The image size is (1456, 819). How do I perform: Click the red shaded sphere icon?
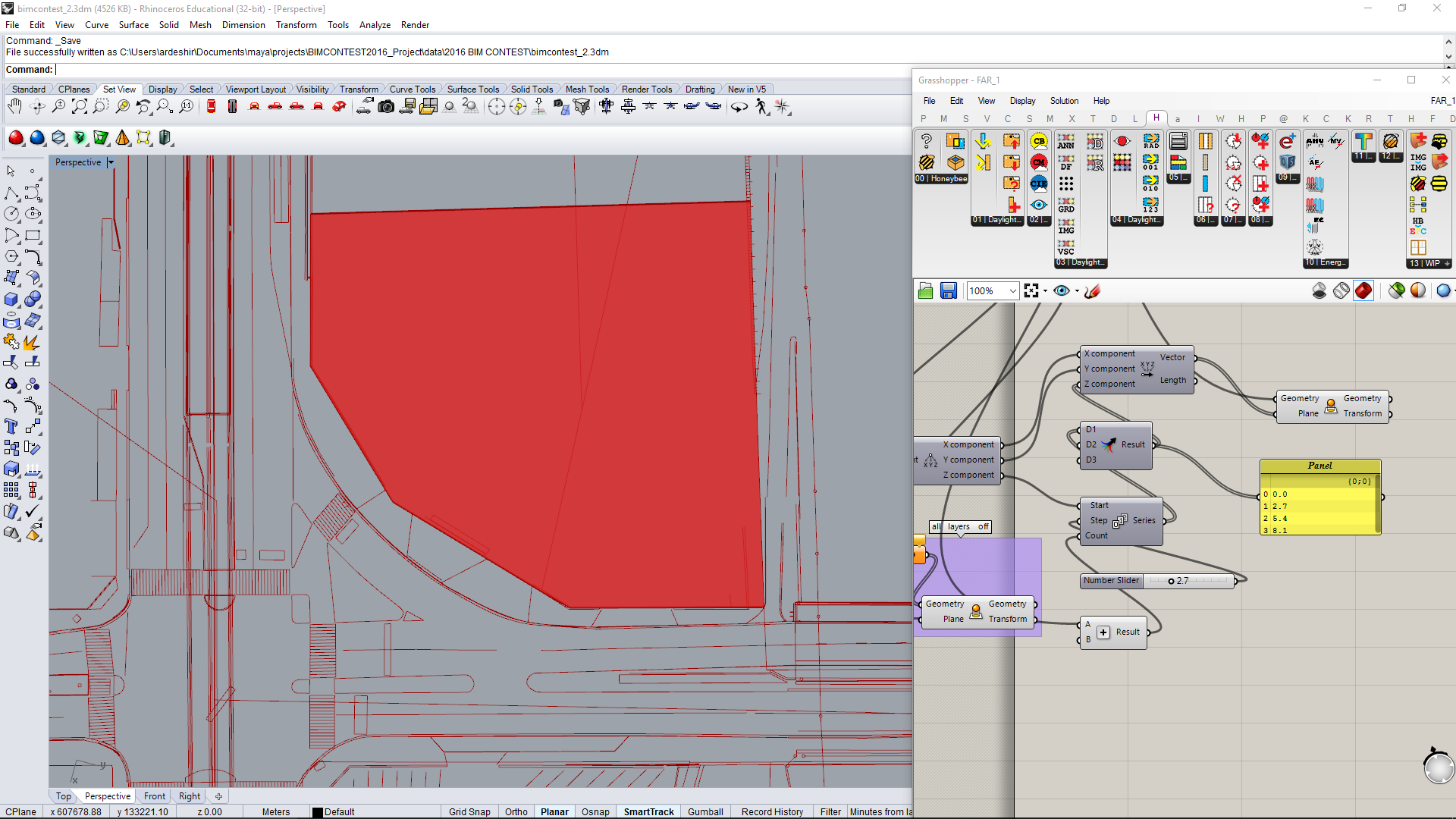click(x=16, y=138)
